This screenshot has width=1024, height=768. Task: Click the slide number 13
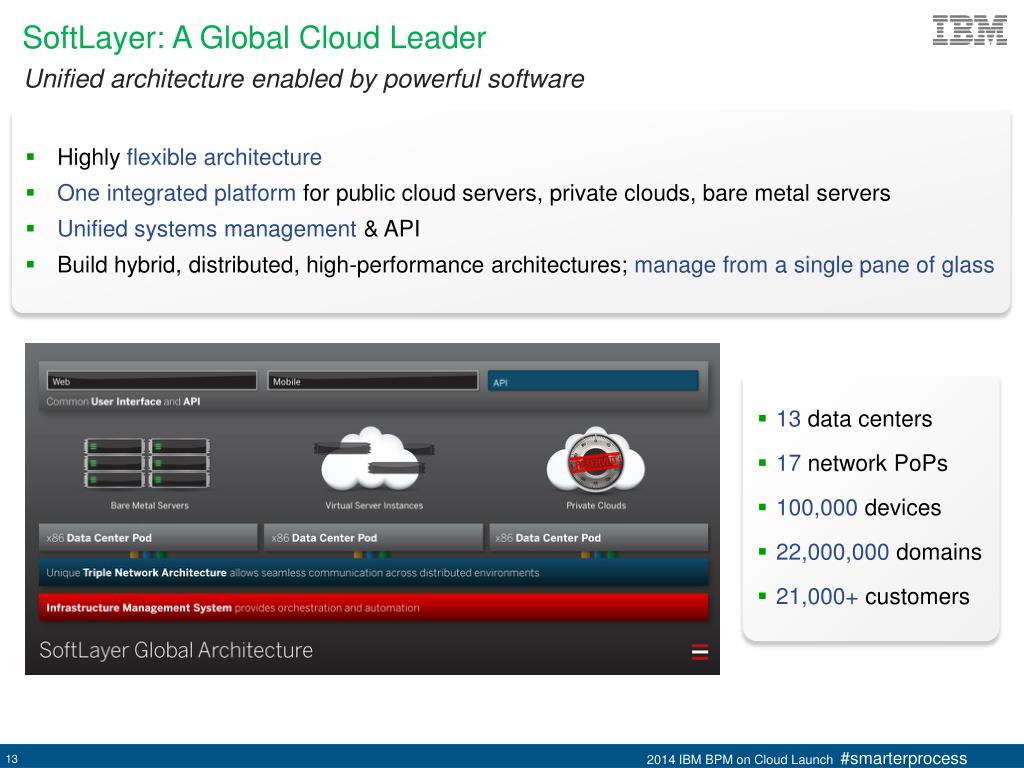(x=12, y=760)
